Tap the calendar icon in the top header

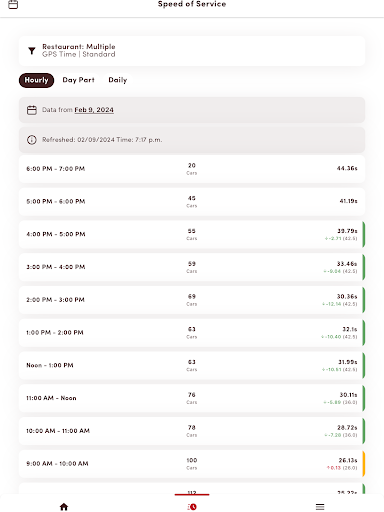click(13, 5)
